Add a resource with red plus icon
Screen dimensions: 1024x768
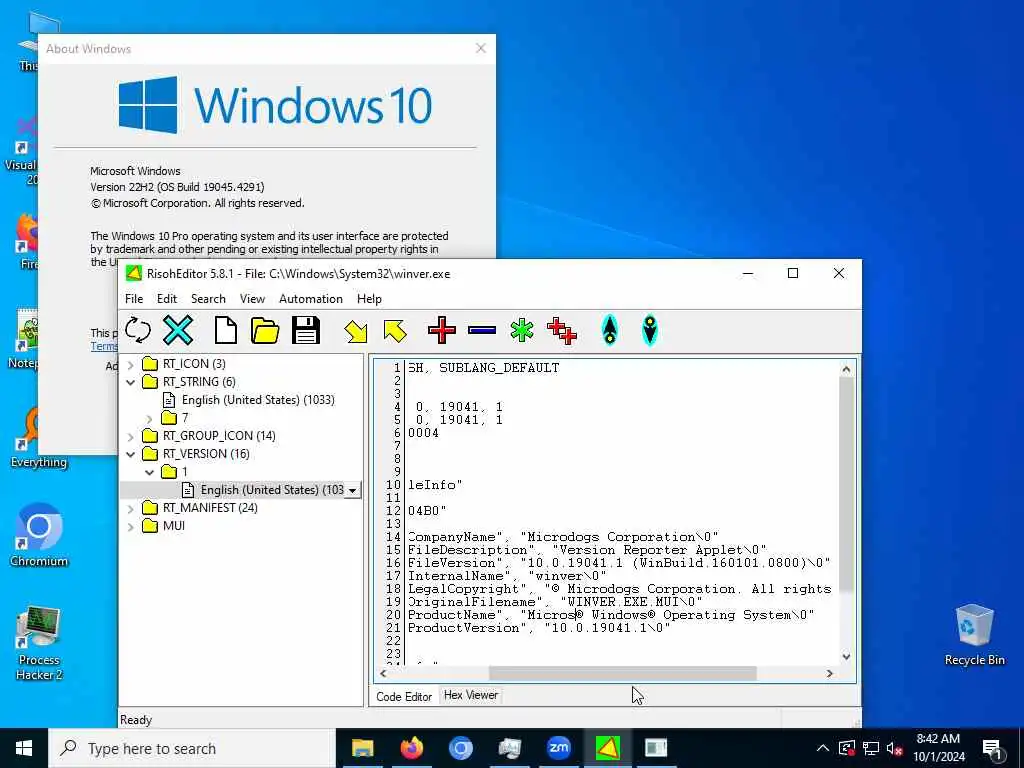click(442, 330)
